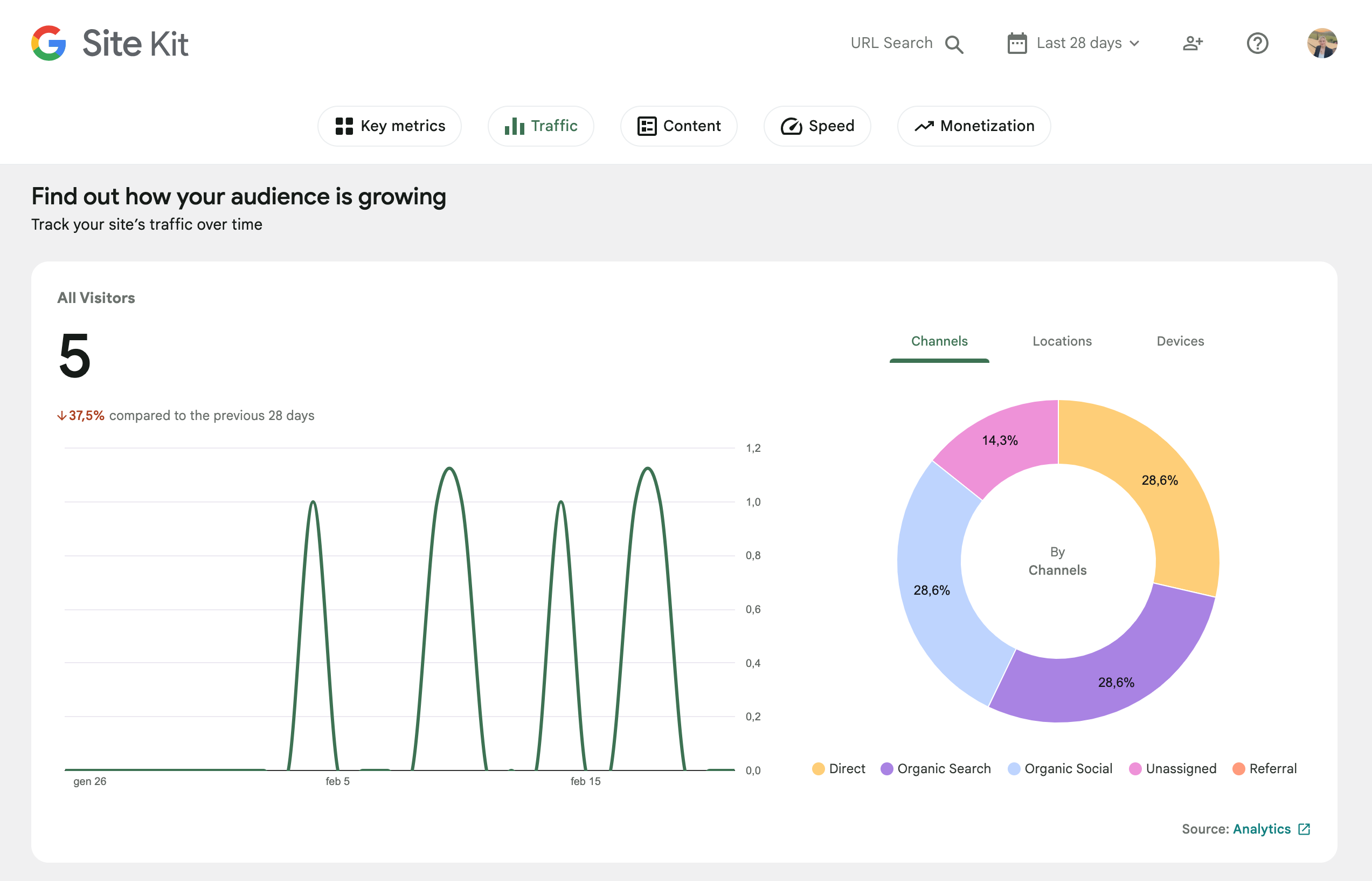Open the Last 28 days dropdown
1372x881 pixels.
tap(1073, 44)
